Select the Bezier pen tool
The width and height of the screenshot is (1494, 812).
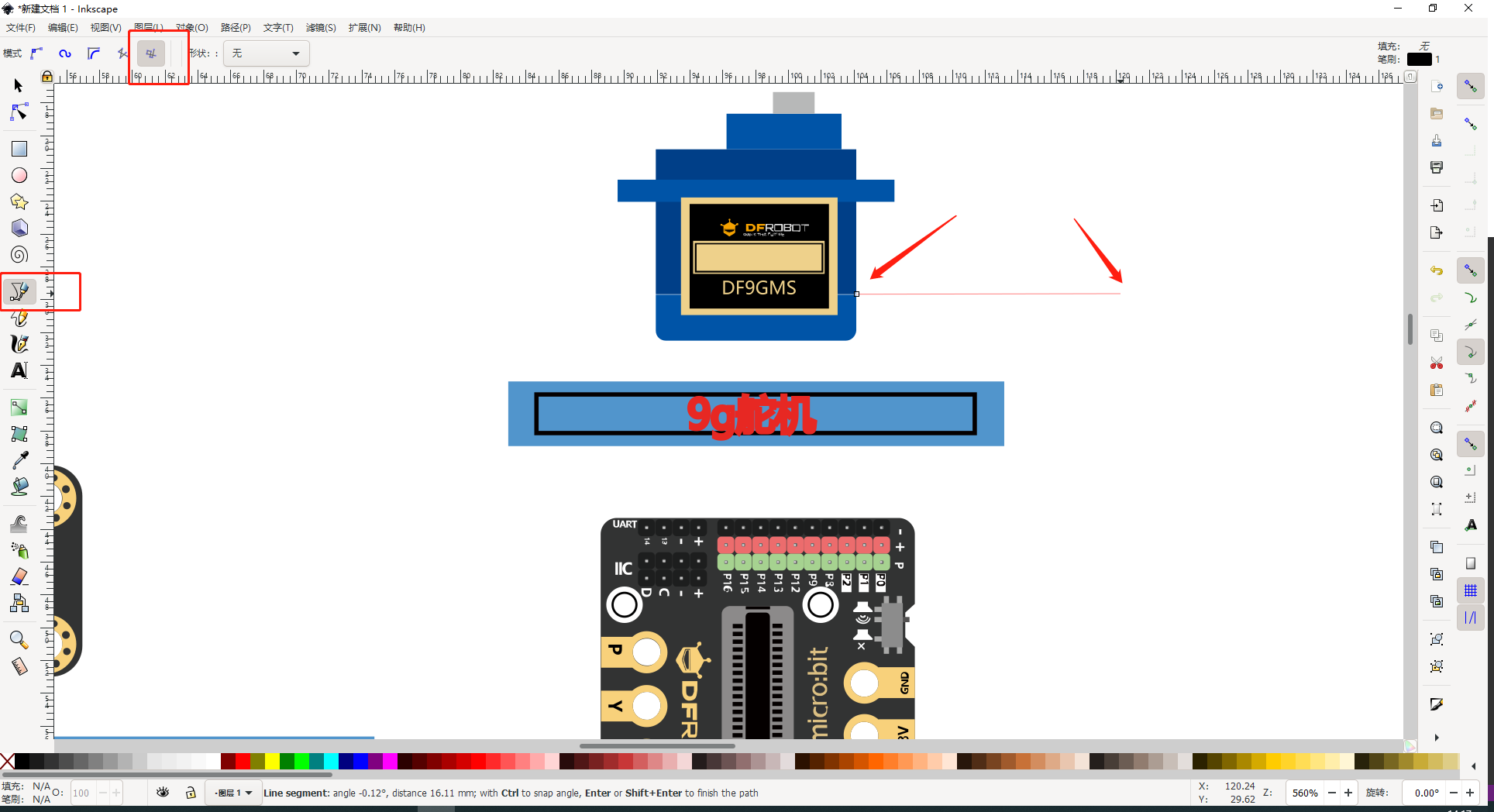(19, 291)
